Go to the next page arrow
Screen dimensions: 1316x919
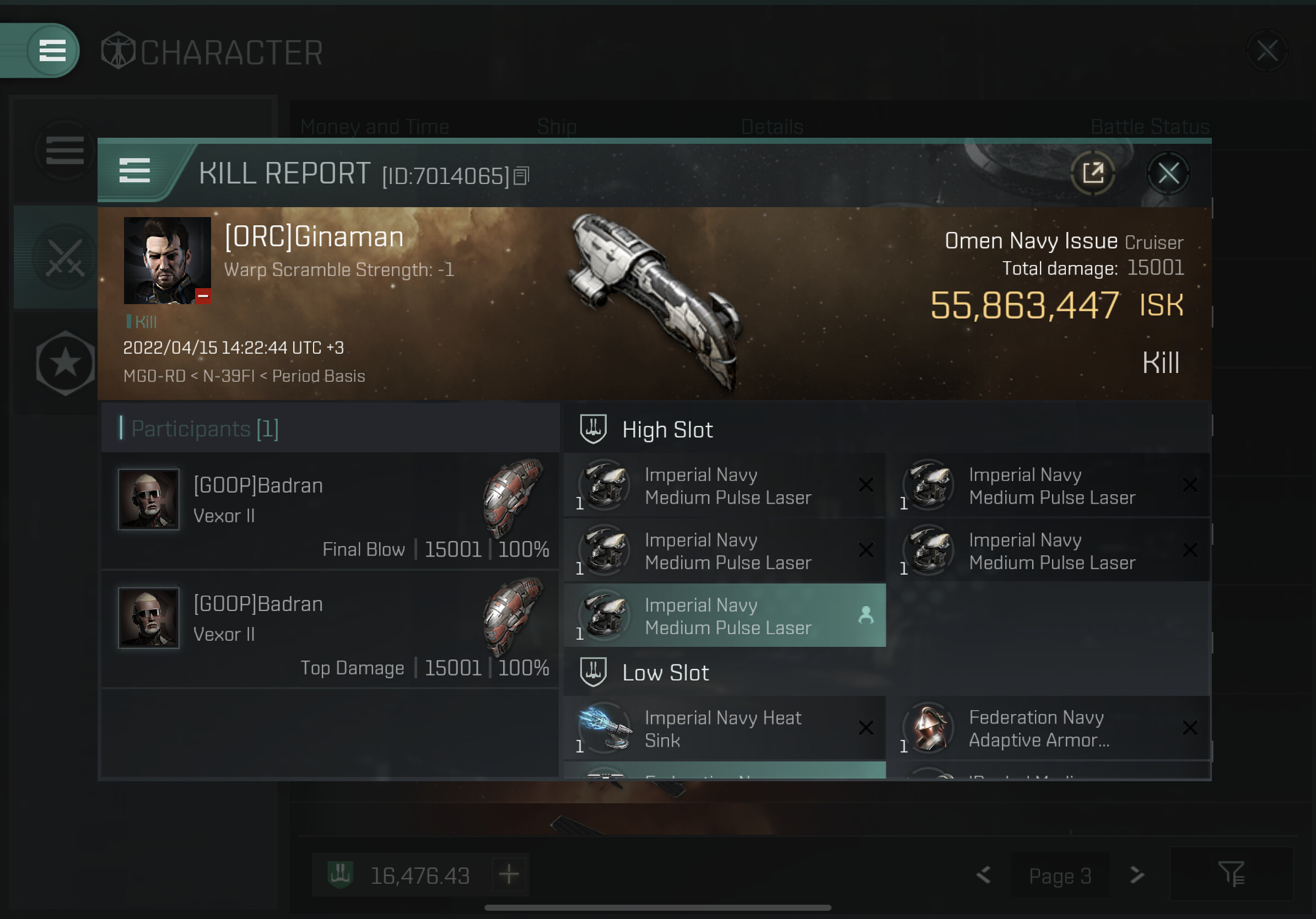1136,875
